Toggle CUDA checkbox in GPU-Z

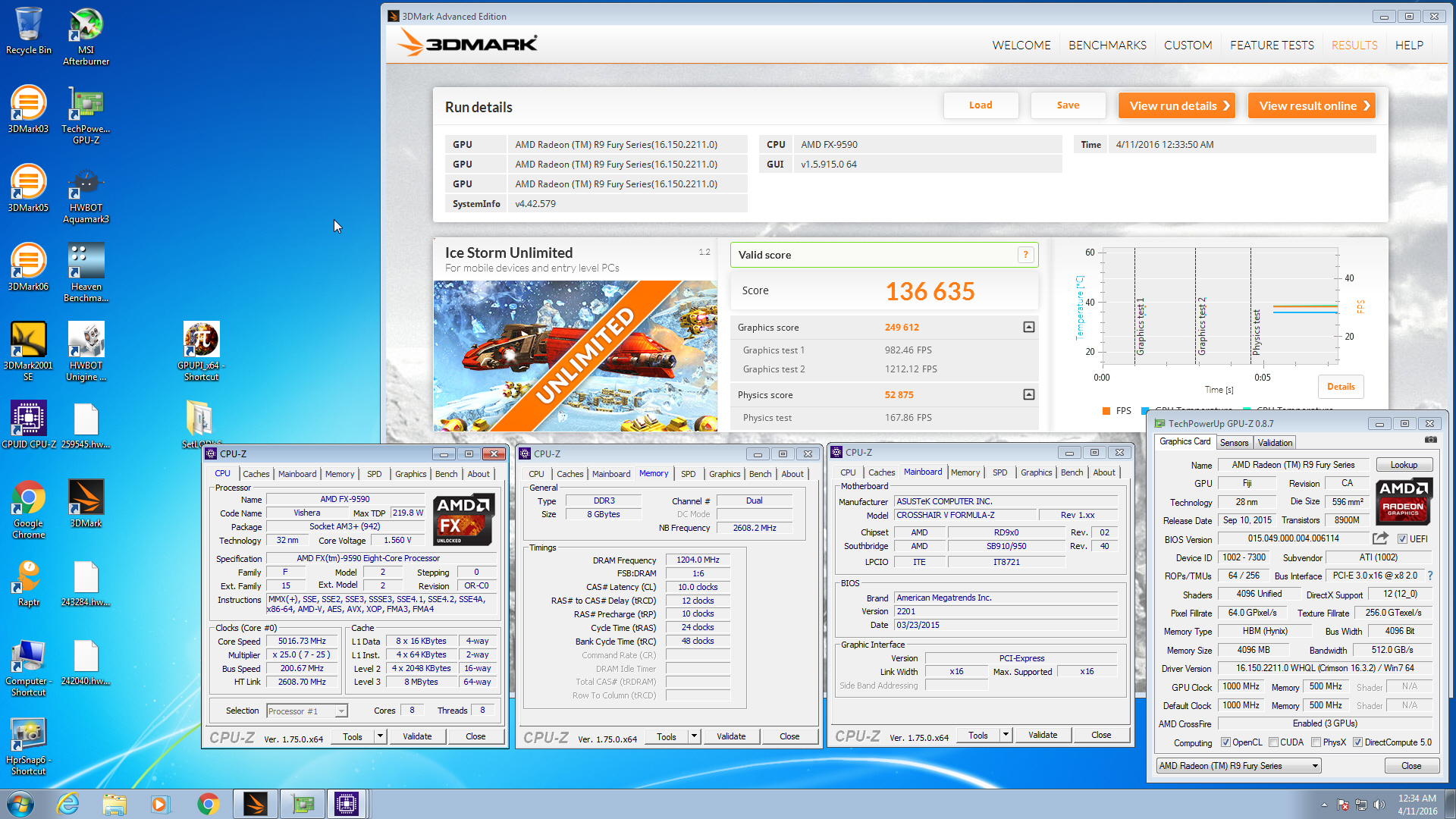click(1273, 742)
